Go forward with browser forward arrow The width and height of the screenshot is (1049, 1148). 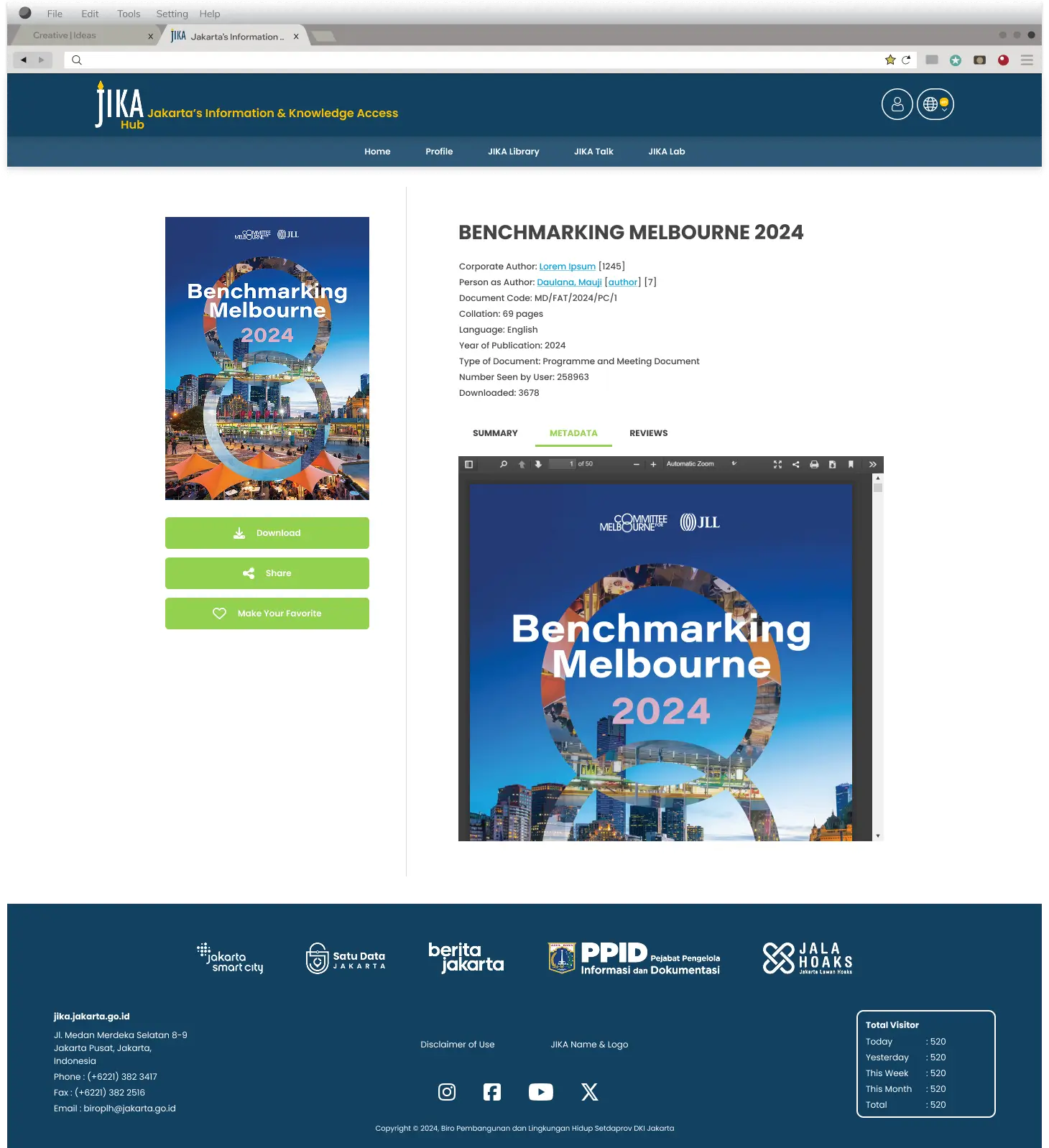click(41, 60)
